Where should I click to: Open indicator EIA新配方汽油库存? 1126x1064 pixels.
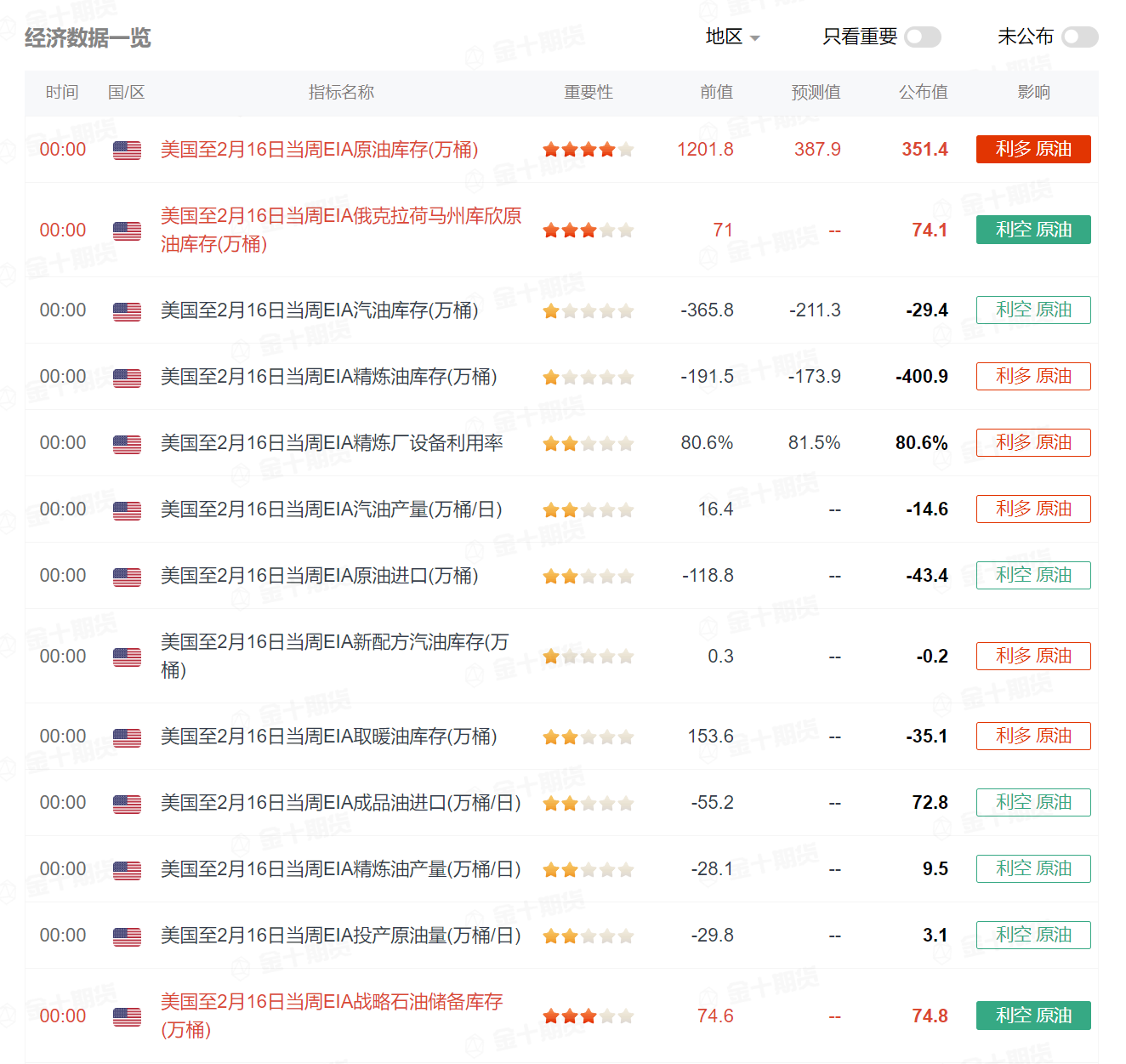pyautogui.click(x=335, y=656)
